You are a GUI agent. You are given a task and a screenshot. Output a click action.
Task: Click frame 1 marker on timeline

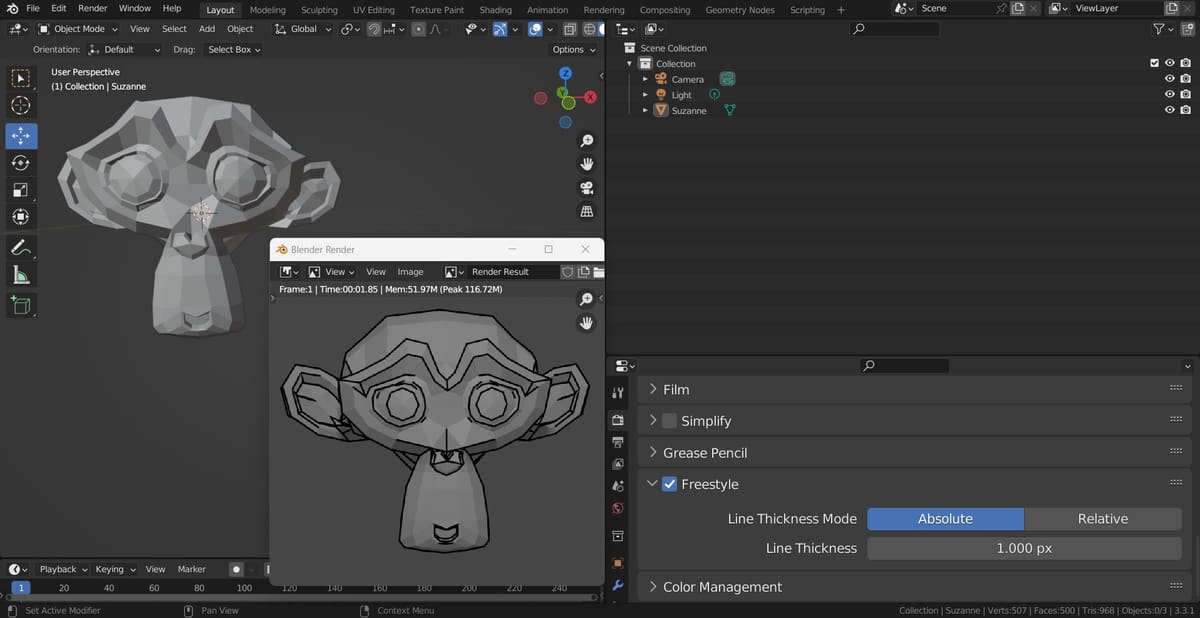[x=21, y=588]
